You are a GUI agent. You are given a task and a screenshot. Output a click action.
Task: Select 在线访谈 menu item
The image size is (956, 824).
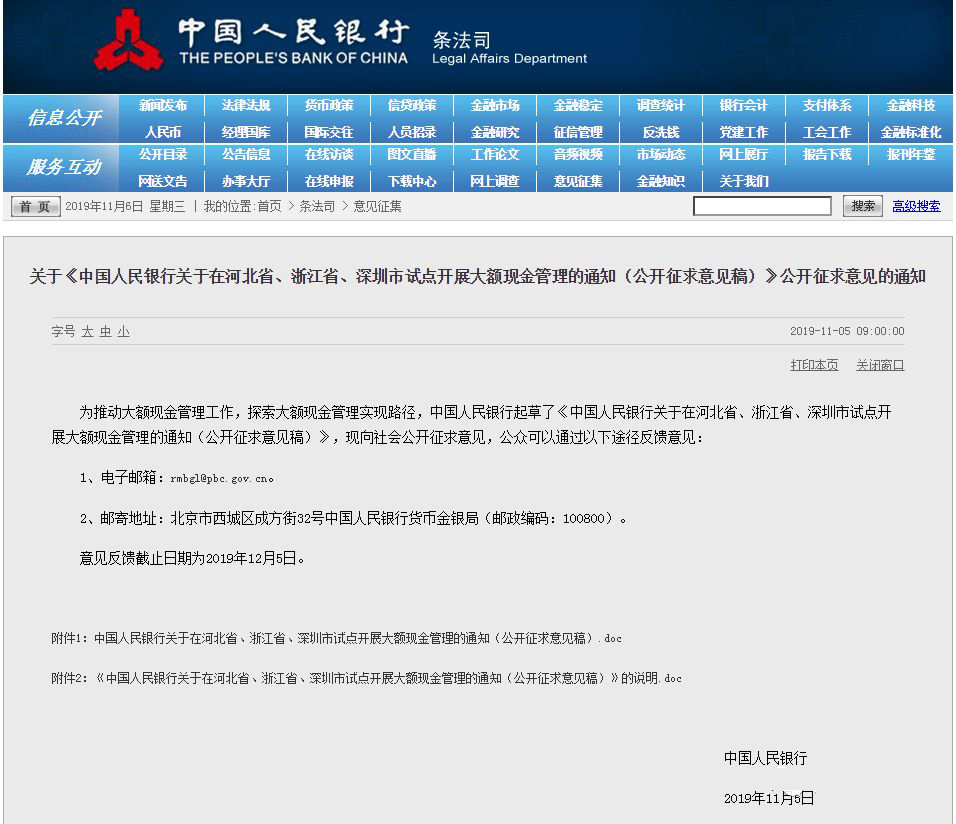(329, 154)
